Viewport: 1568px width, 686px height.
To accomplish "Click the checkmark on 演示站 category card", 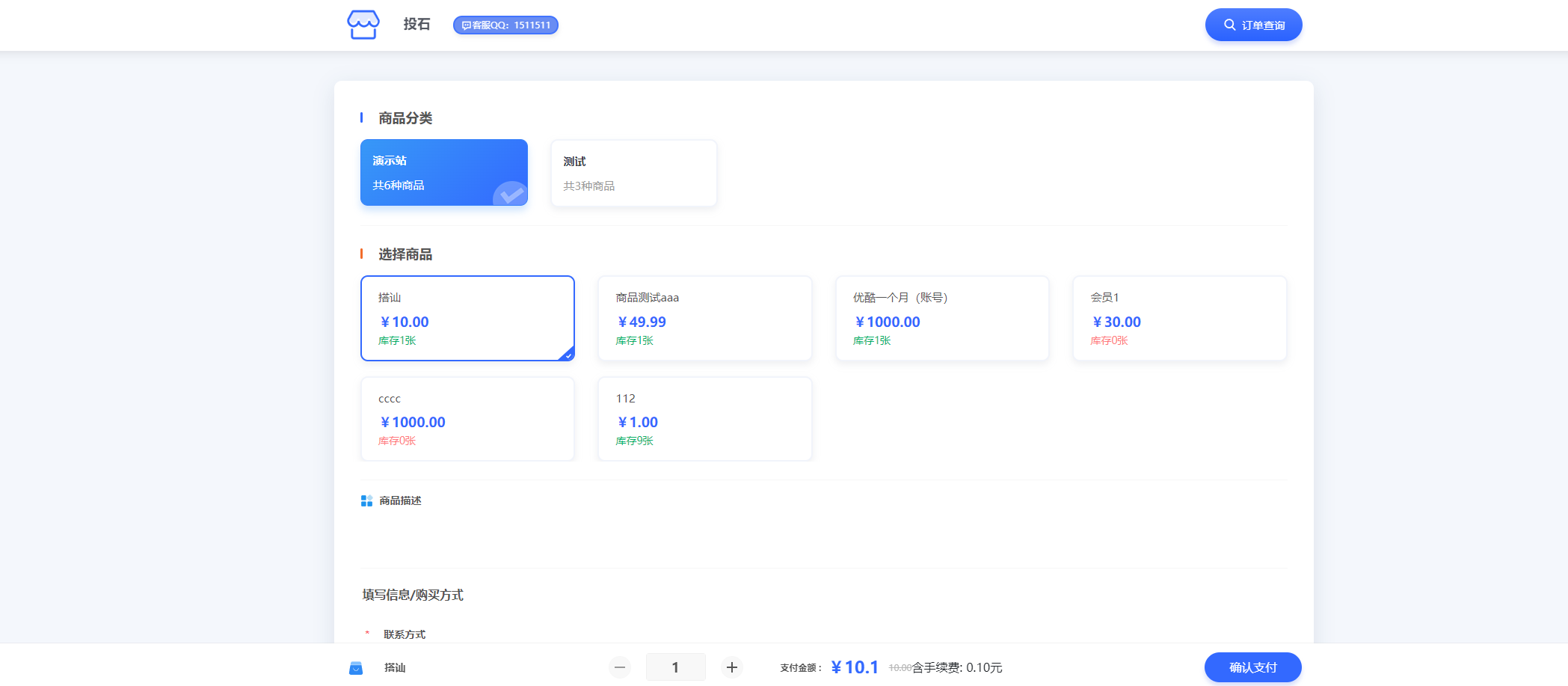I will 511,195.
